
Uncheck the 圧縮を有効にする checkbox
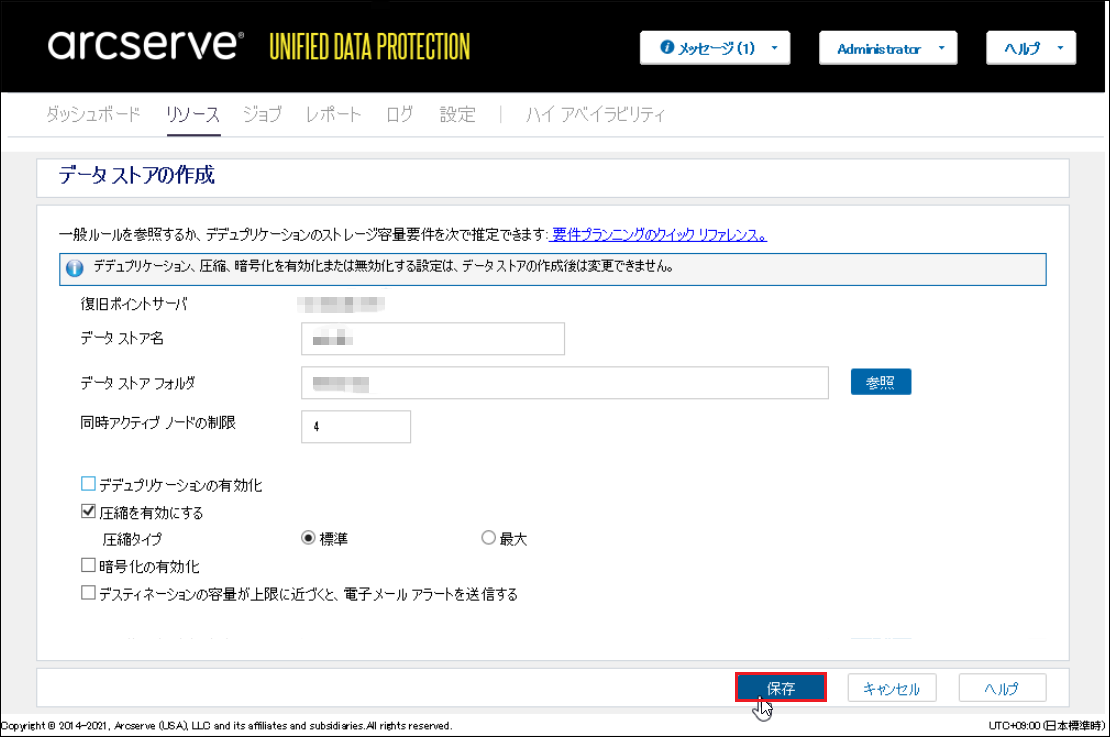[x=88, y=511]
